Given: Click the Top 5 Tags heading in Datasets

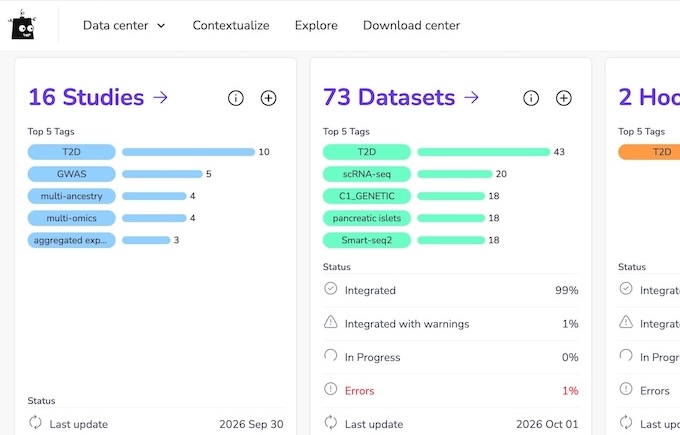Looking at the screenshot, I should pyautogui.click(x=346, y=131).
